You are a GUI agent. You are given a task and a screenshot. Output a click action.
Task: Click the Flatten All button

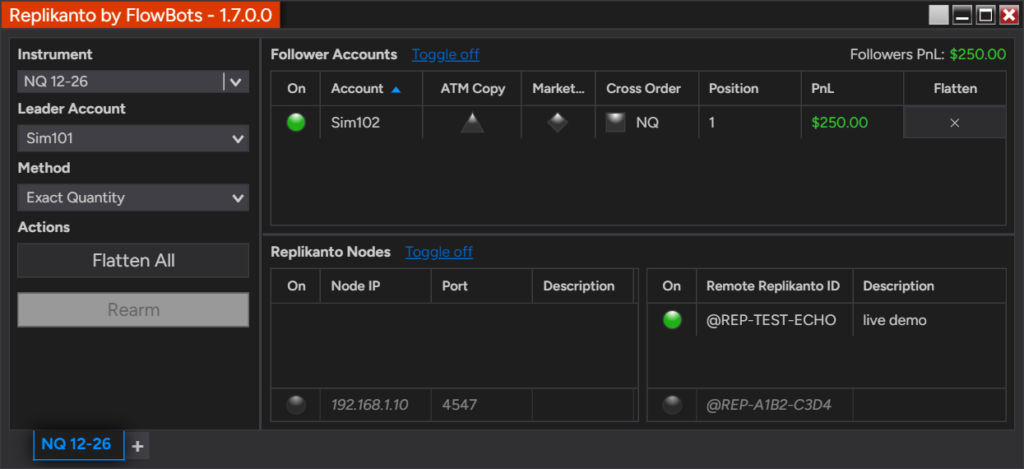[x=133, y=261]
